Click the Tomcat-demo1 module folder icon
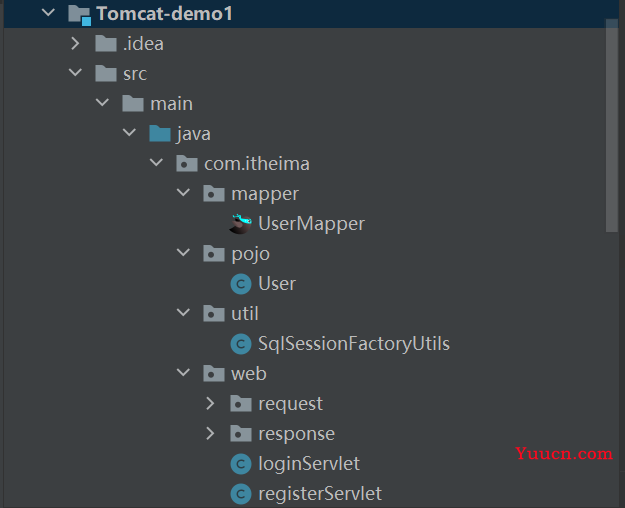 click(79, 15)
